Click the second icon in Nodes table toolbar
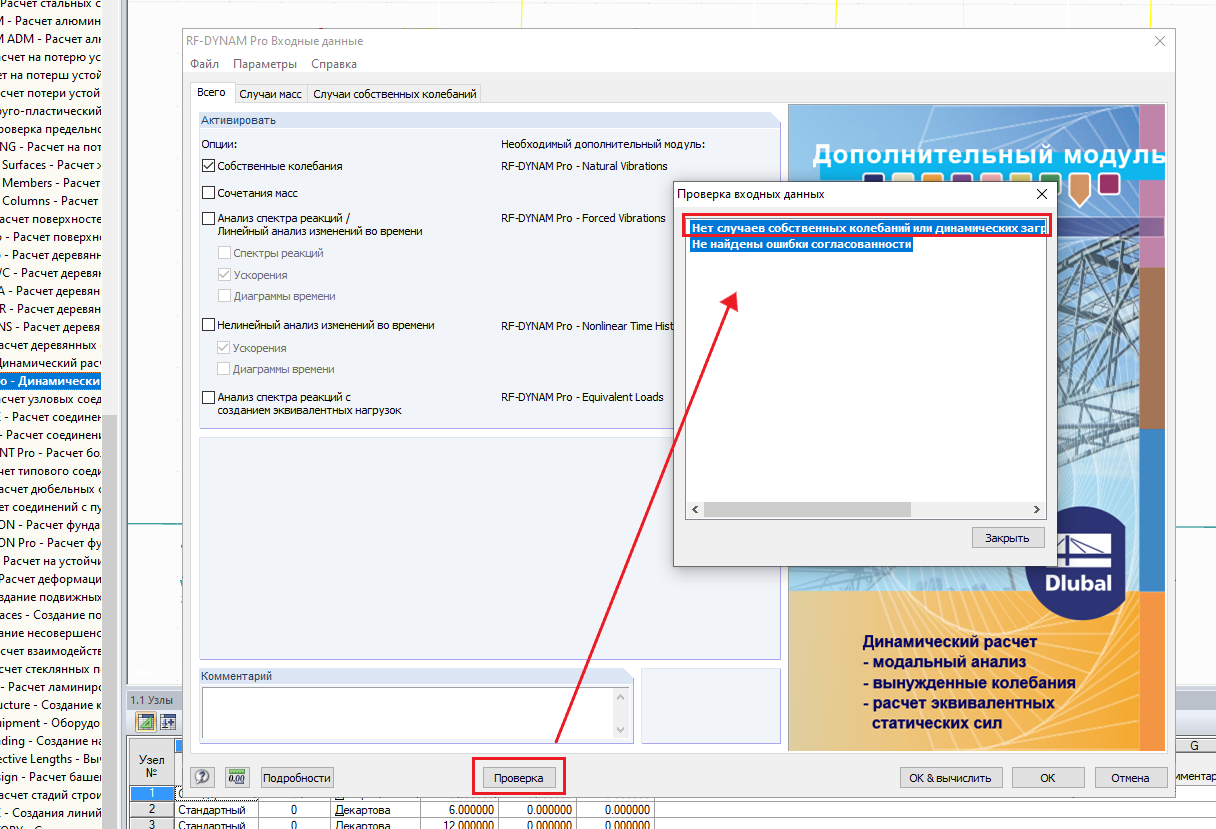The height and width of the screenshot is (829, 1216). click(168, 721)
